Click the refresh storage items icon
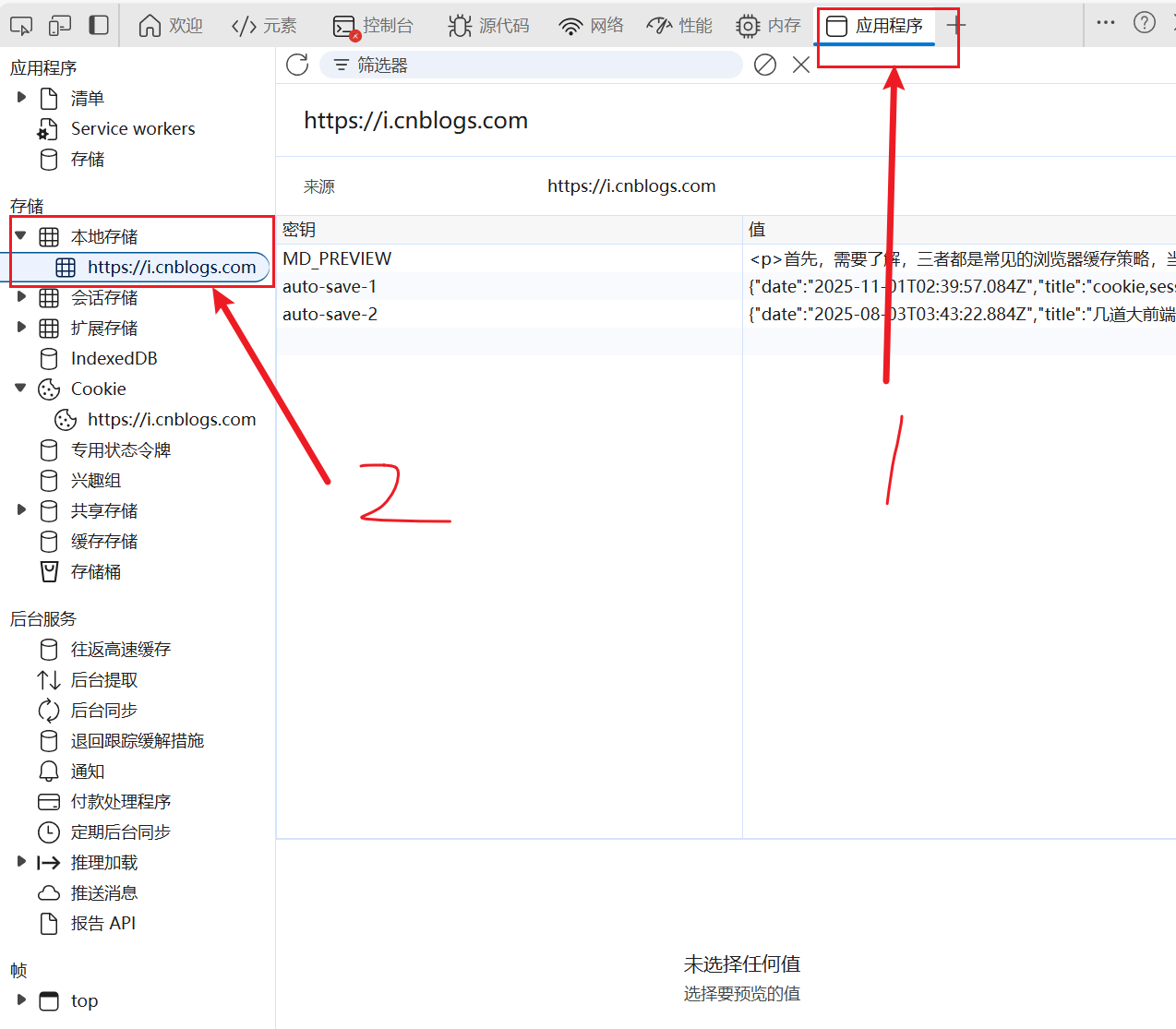 click(296, 65)
